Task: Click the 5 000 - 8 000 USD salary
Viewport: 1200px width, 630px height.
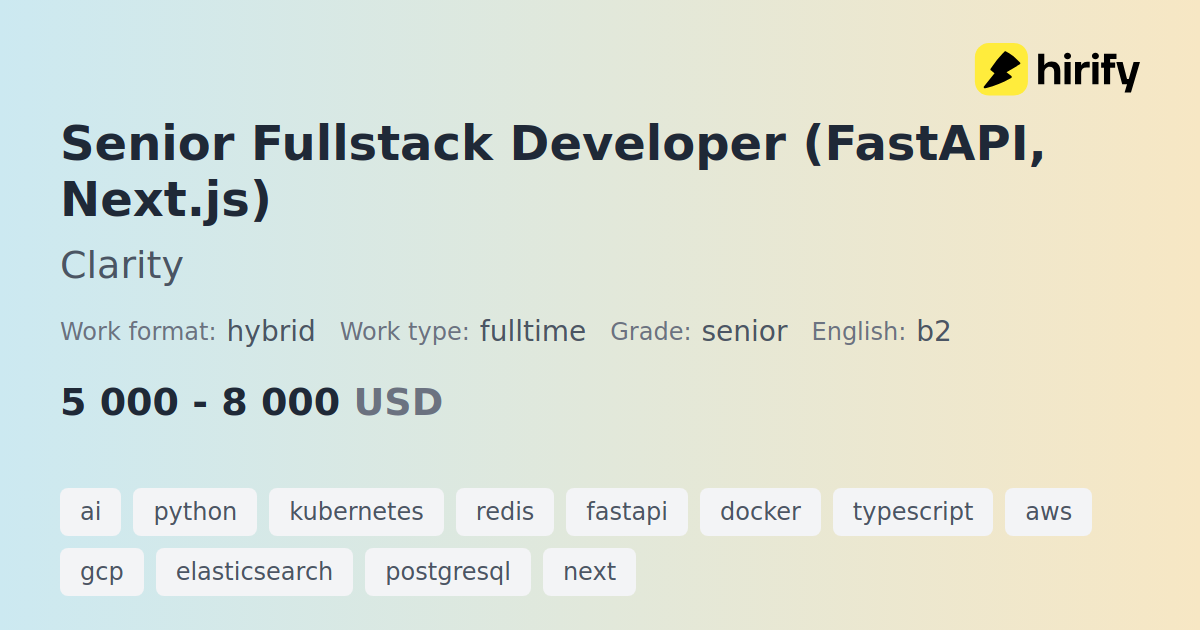Action: coord(252,402)
